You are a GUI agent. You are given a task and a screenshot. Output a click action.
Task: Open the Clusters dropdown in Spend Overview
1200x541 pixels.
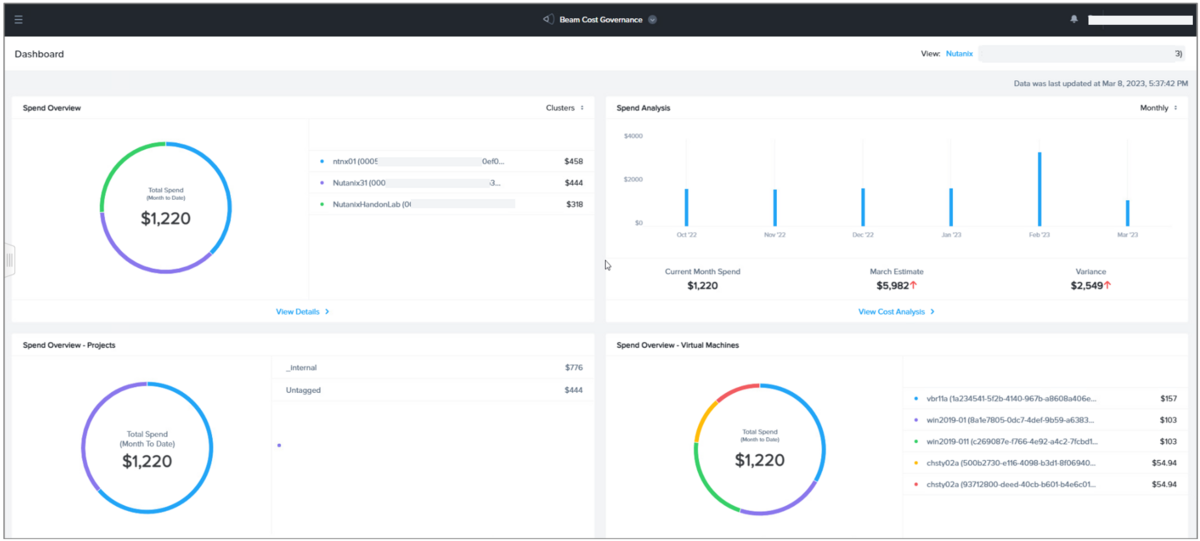[565, 108]
